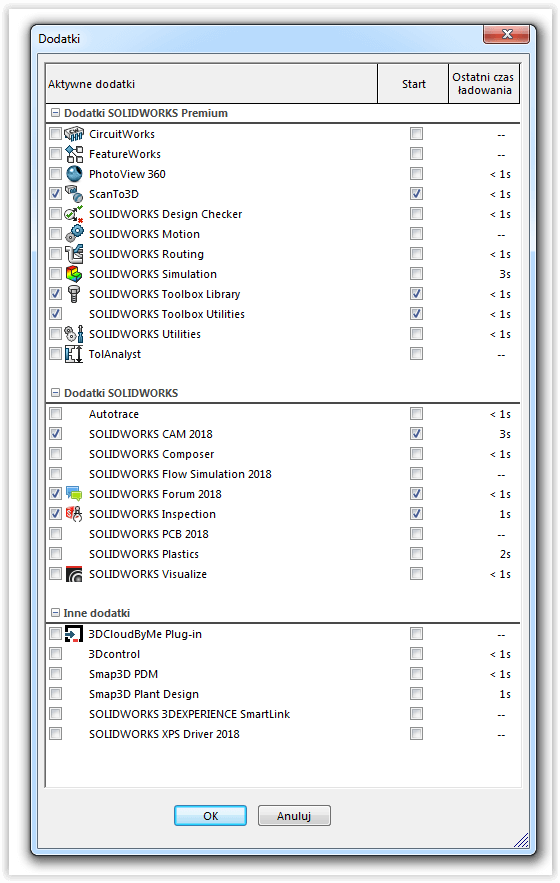The image size is (560, 883).
Task: Click the PhotoView 360 sphere icon
Action: coord(74,174)
